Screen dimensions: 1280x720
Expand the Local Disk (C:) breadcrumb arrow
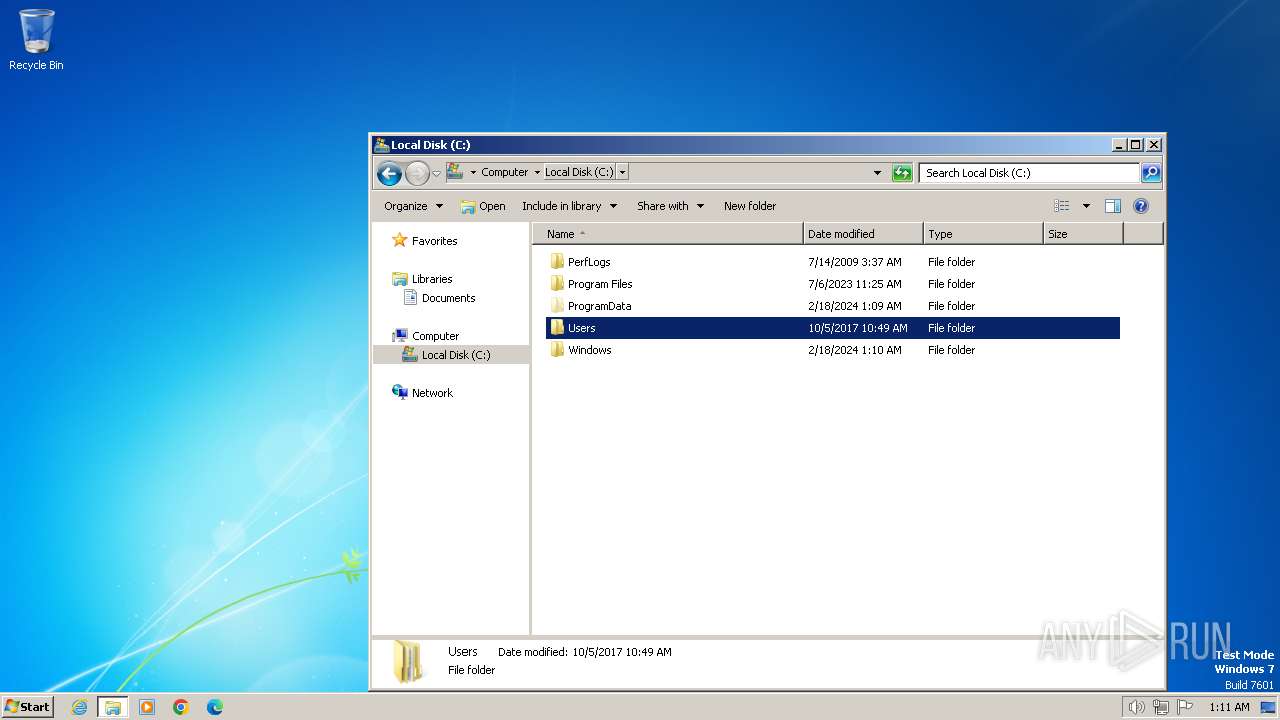tap(622, 172)
